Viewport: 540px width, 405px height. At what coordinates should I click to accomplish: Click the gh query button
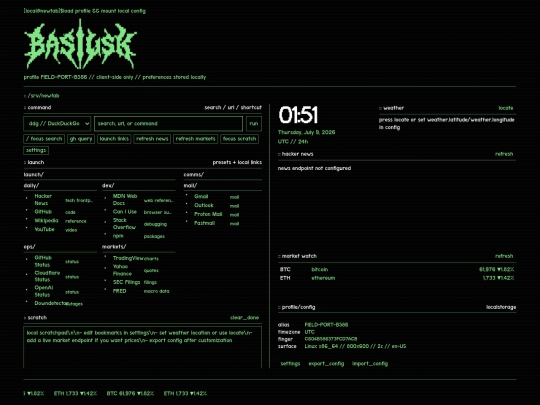81,139
